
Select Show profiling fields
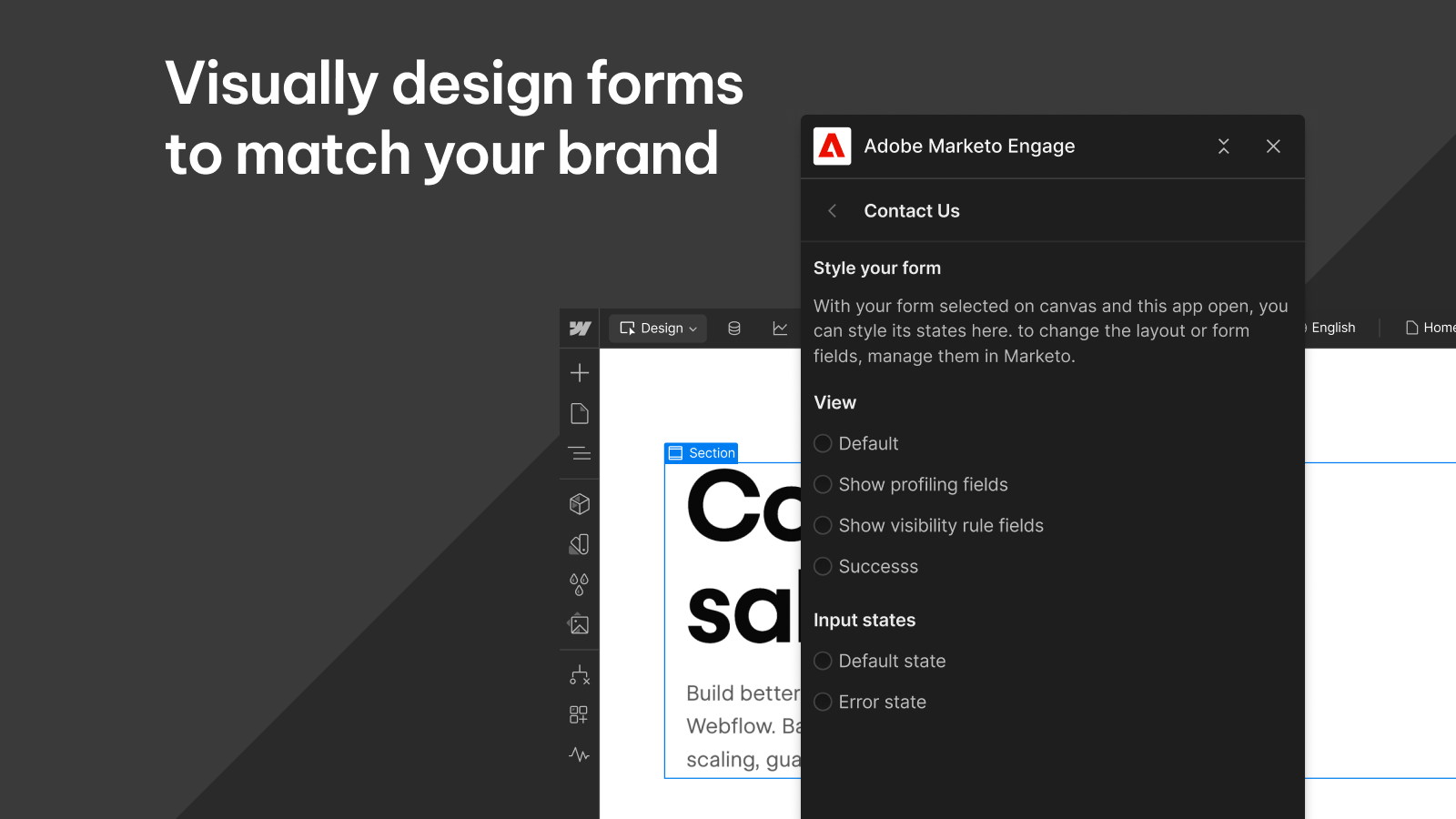point(823,484)
